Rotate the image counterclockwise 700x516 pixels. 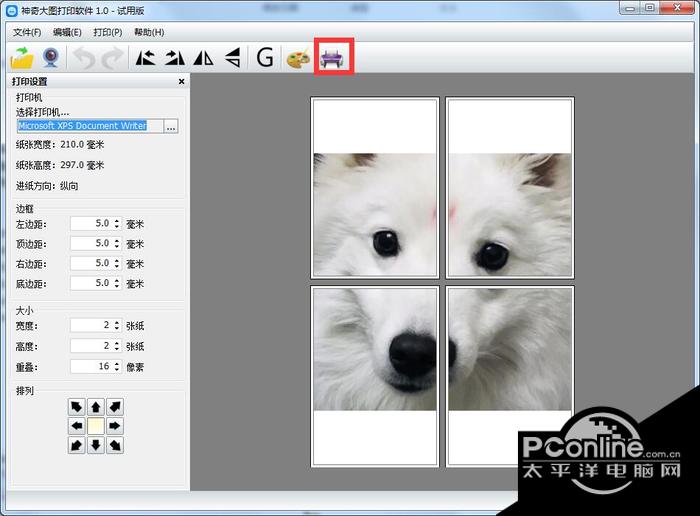tap(145, 58)
